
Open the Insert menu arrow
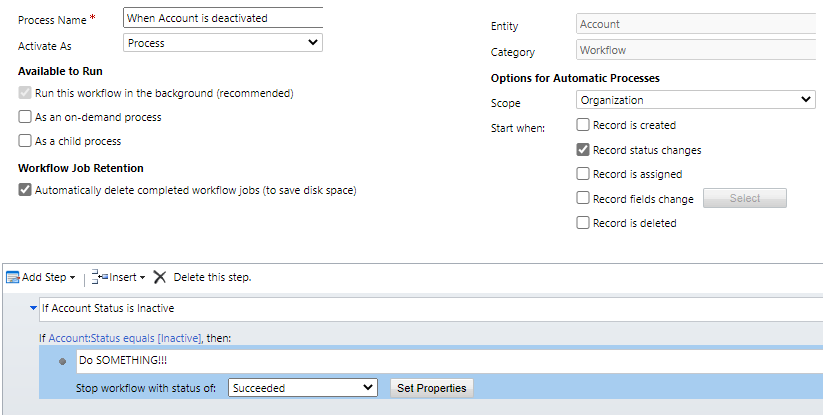click(x=142, y=278)
